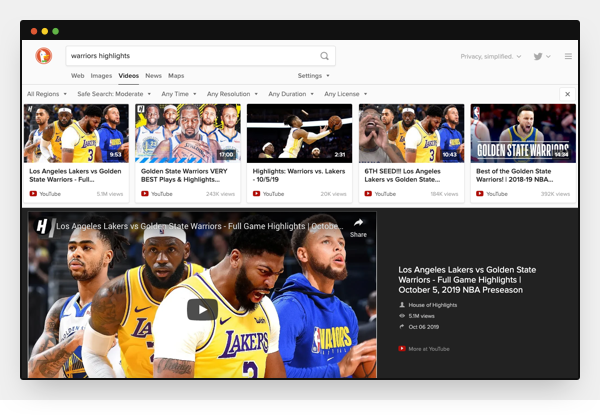Viewport: 600px width, 415px height.
Task: Click the 'House of Highlights' uploader text
Action: tap(432, 305)
